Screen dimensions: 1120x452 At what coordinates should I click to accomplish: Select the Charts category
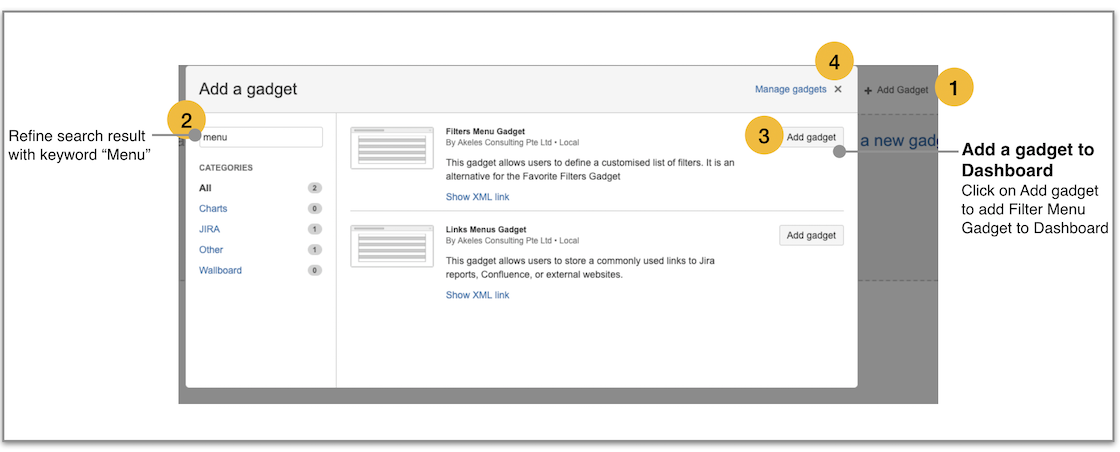point(213,209)
